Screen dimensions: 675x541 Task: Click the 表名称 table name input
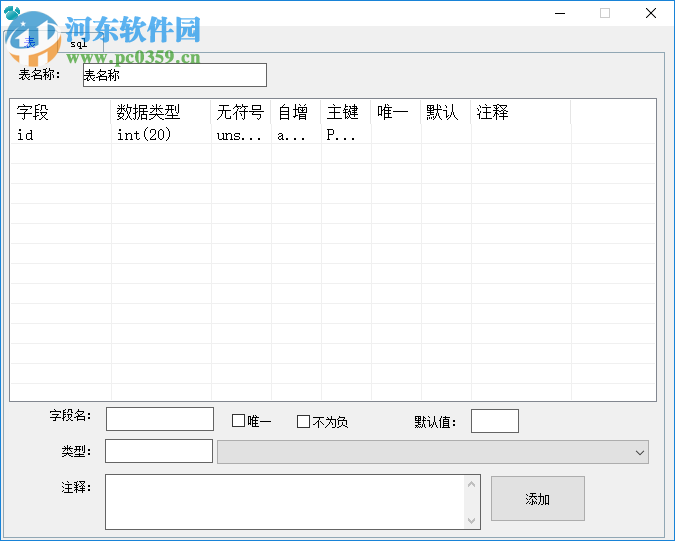tap(175, 75)
